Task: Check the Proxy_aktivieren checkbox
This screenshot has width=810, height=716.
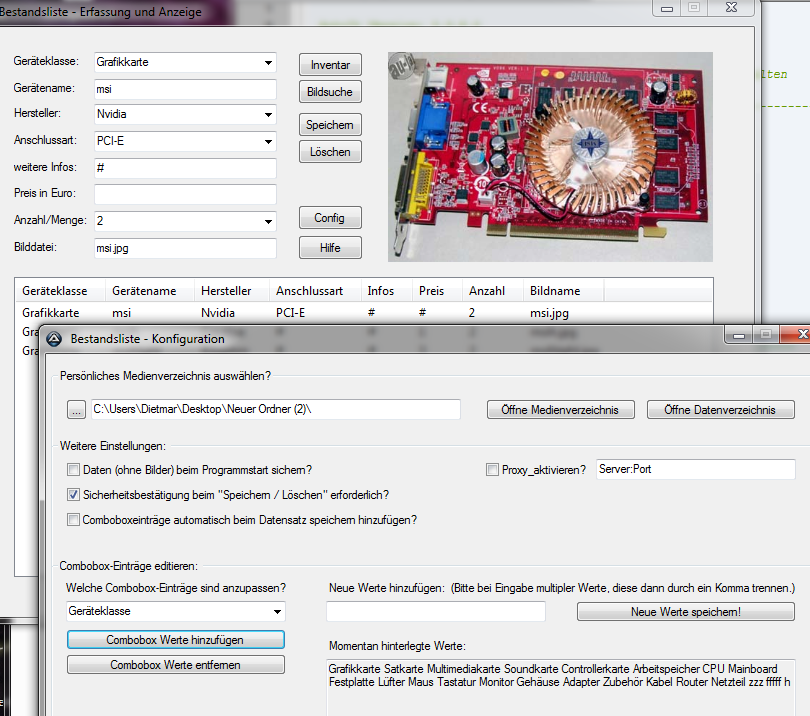Action: (492, 469)
